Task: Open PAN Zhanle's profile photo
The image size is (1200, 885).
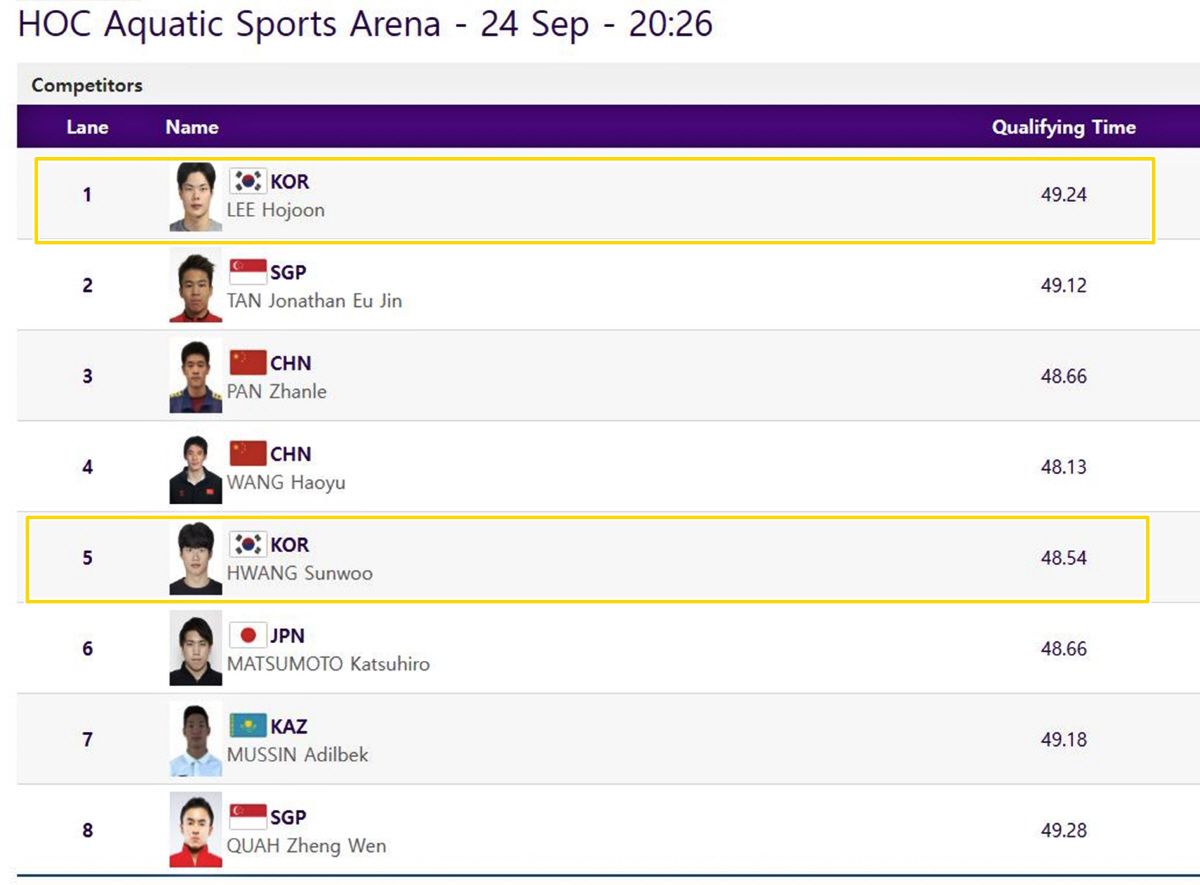Action: click(x=196, y=377)
